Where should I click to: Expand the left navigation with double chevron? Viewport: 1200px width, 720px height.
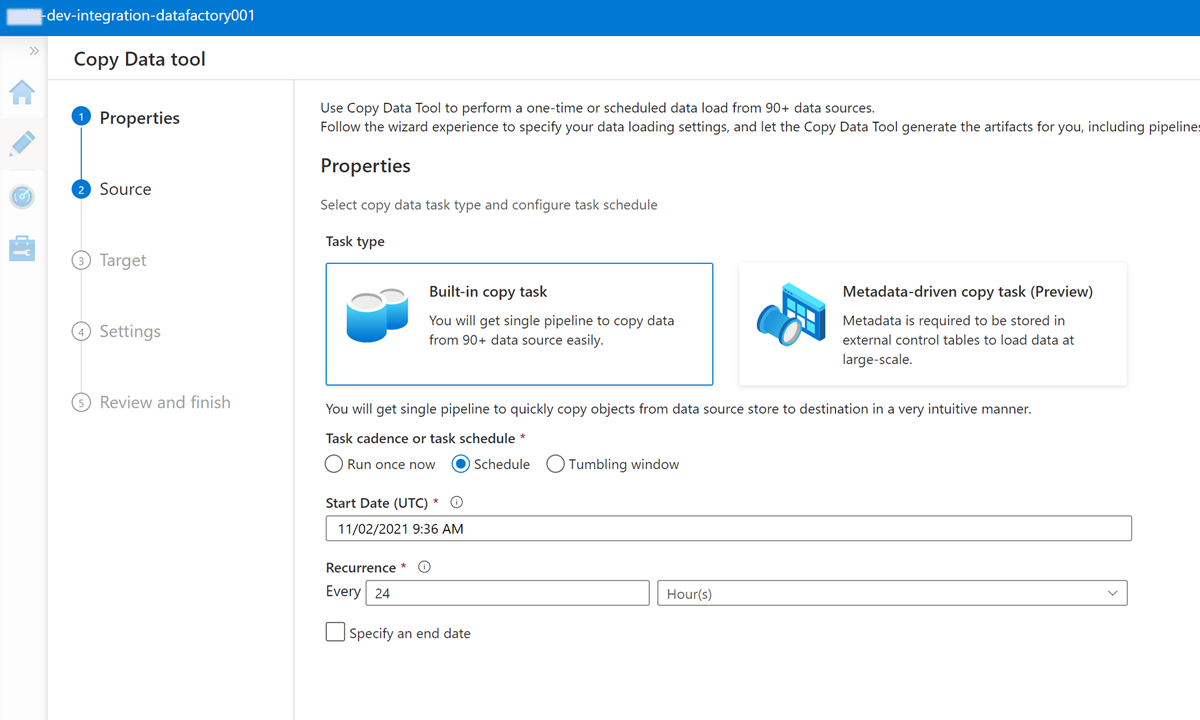click(34, 51)
